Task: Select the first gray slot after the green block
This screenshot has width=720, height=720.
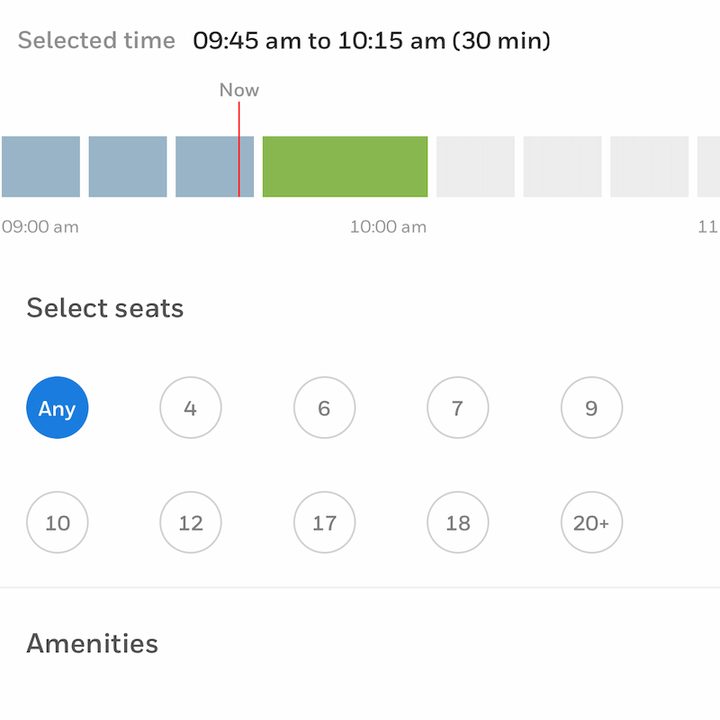Action: coord(475,167)
